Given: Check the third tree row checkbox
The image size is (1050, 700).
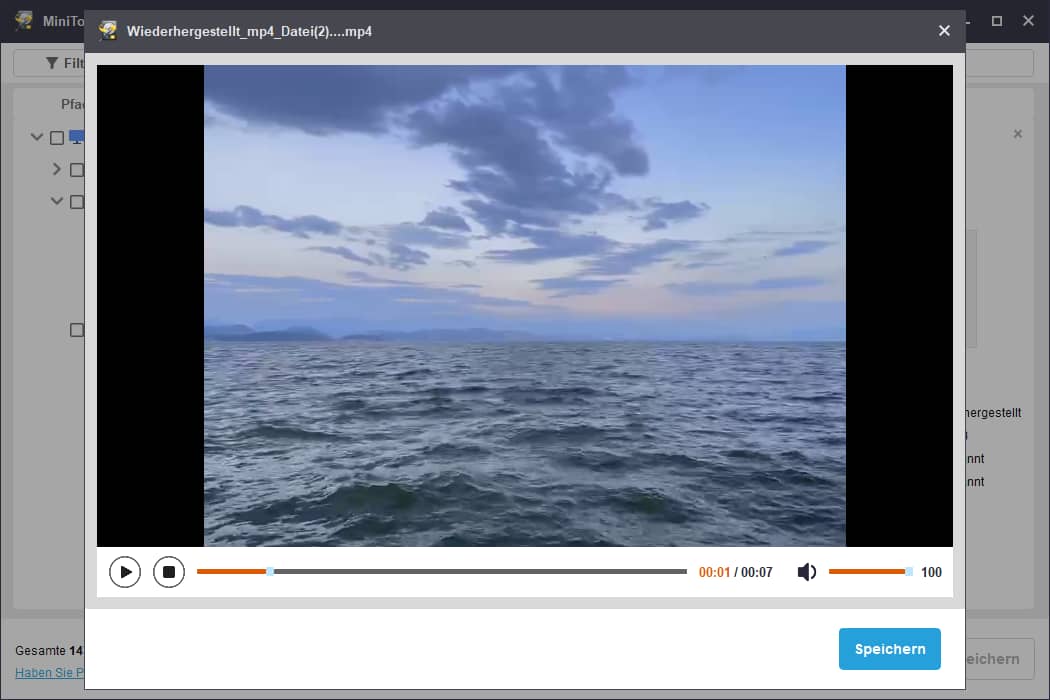Looking at the screenshot, I should 77,202.
